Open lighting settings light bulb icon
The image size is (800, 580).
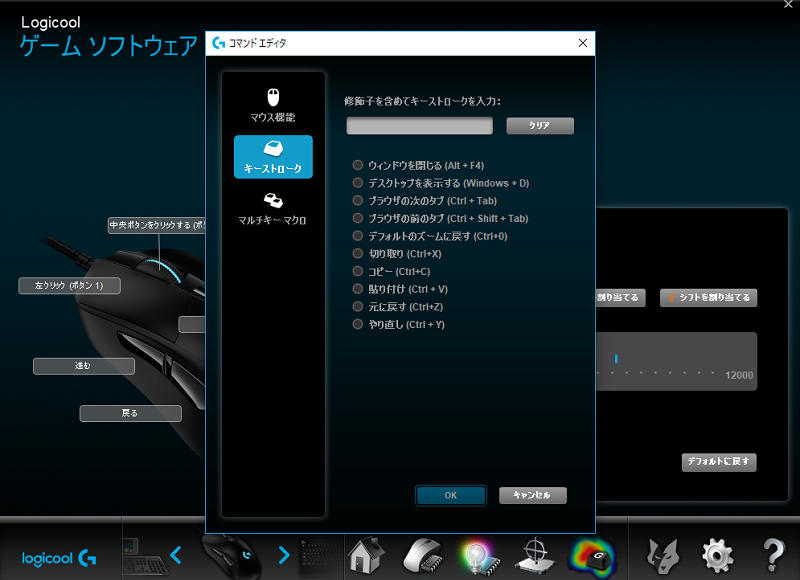coord(480,557)
